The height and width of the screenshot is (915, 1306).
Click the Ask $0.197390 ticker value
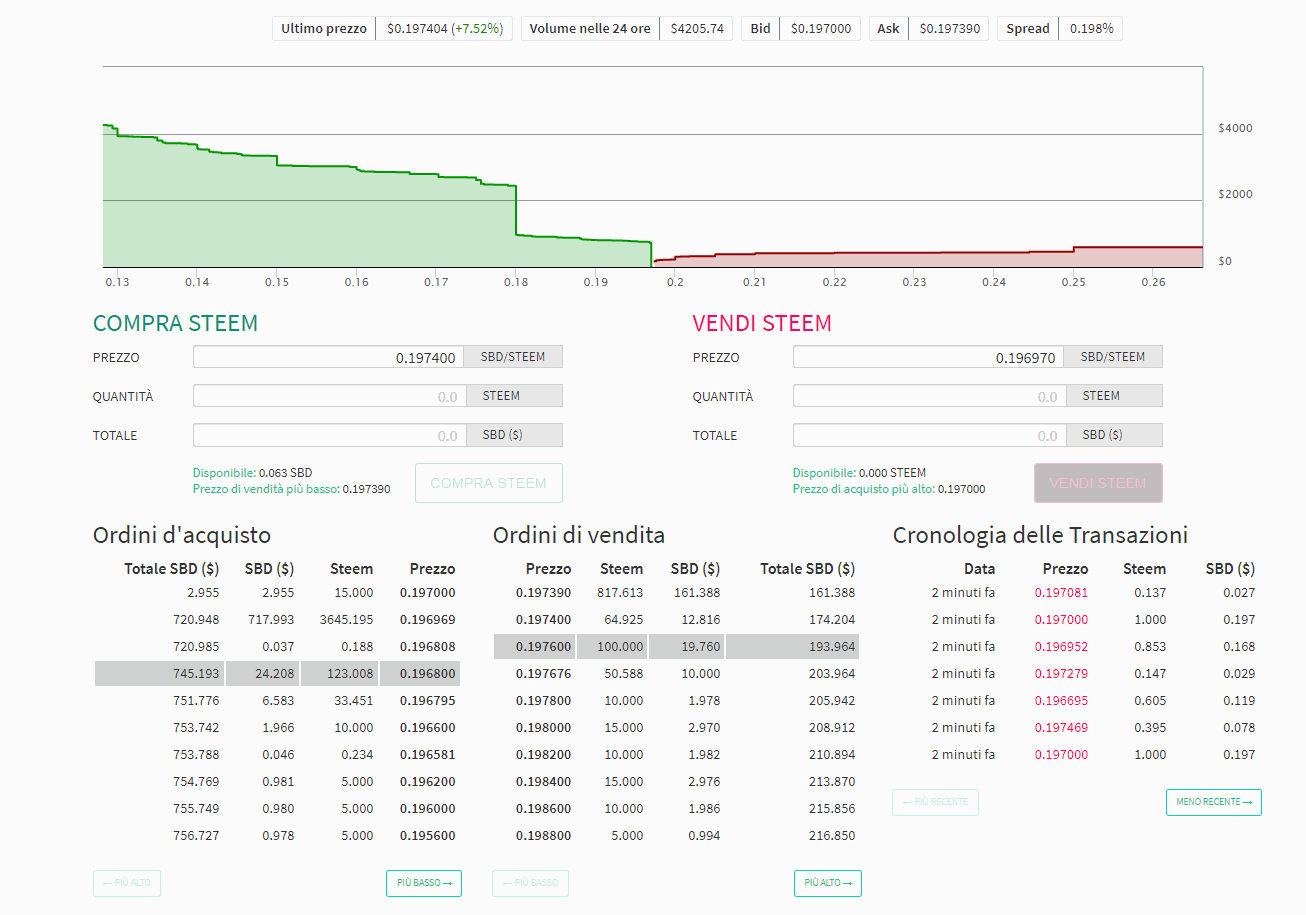click(950, 29)
